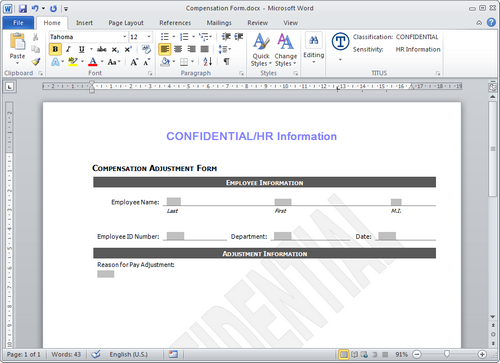Toggle Align Text Right
The image size is (500, 363).
pyautogui.click(x=191, y=49)
